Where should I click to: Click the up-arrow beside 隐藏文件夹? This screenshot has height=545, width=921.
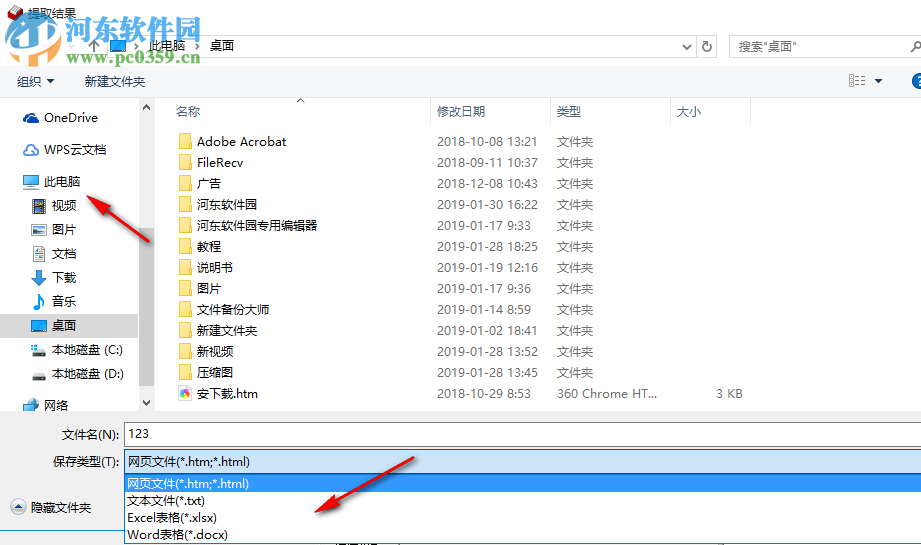(x=18, y=507)
